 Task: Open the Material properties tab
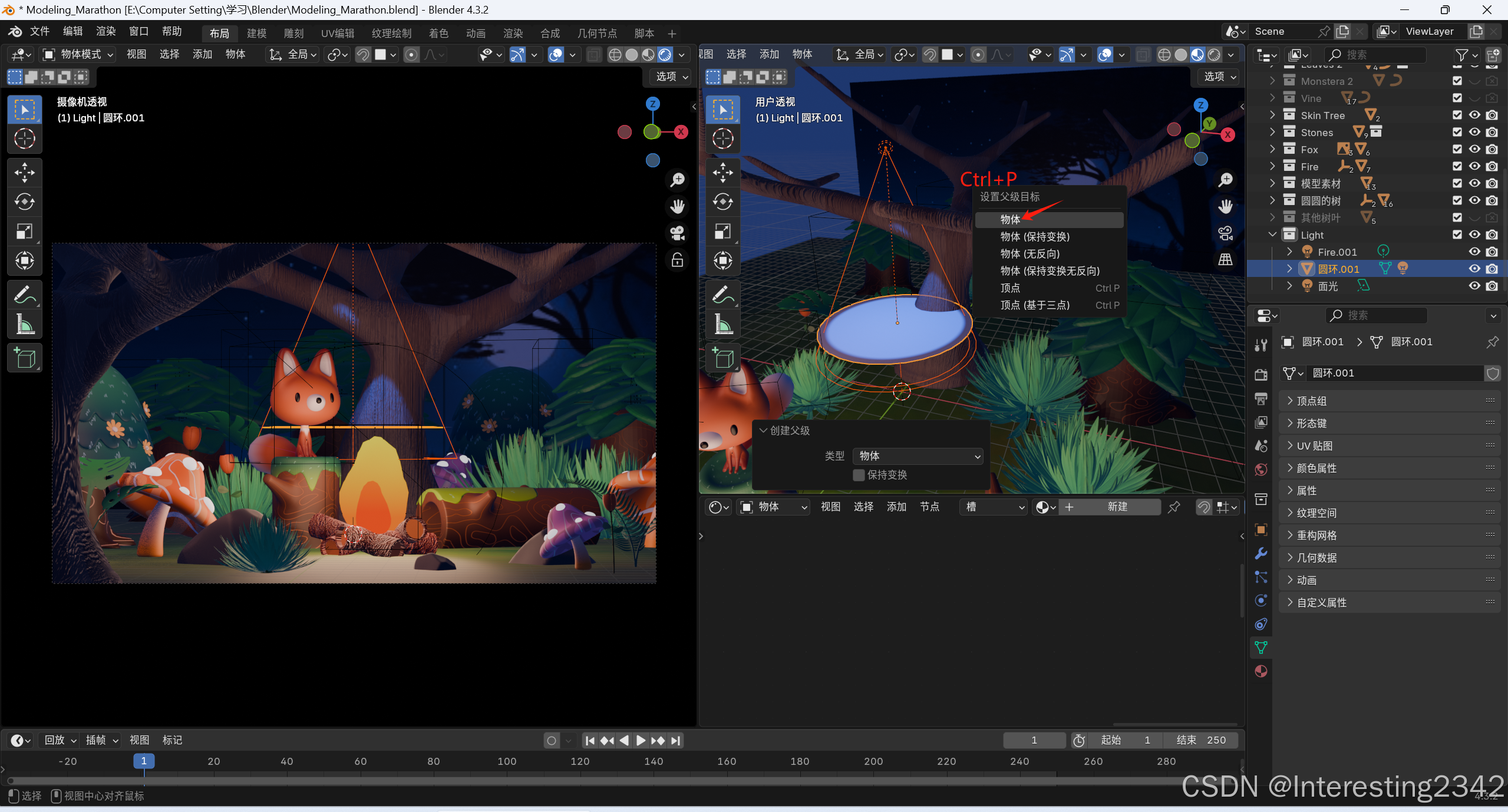(x=1261, y=671)
